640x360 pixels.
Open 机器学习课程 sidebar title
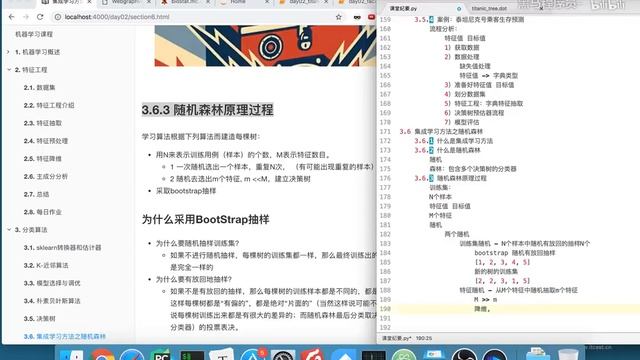[x=34, y=34]
